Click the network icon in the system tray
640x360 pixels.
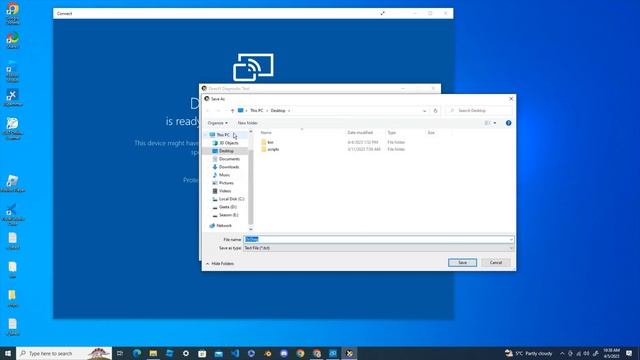click(x=578, y=353)
